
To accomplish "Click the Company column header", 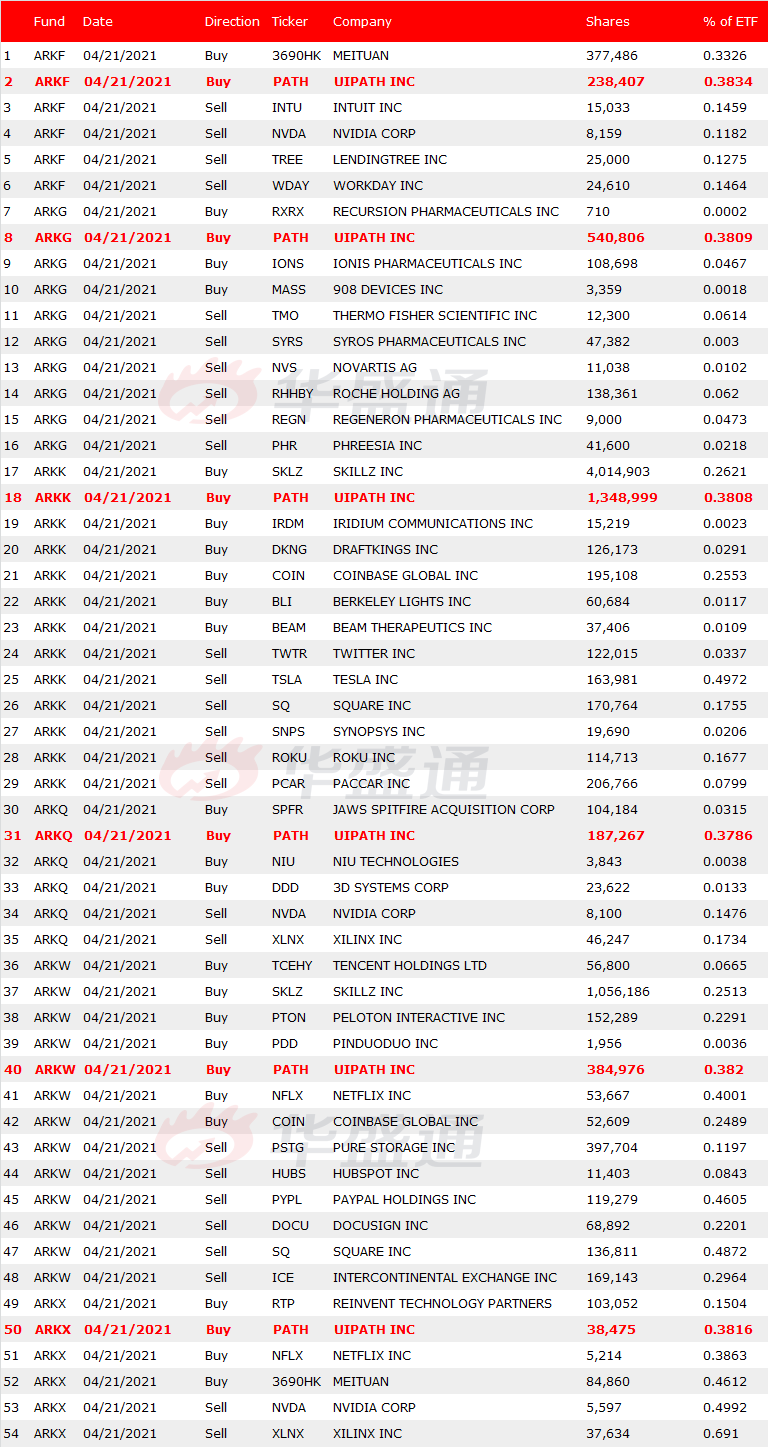I will click(x=362, y=21).
